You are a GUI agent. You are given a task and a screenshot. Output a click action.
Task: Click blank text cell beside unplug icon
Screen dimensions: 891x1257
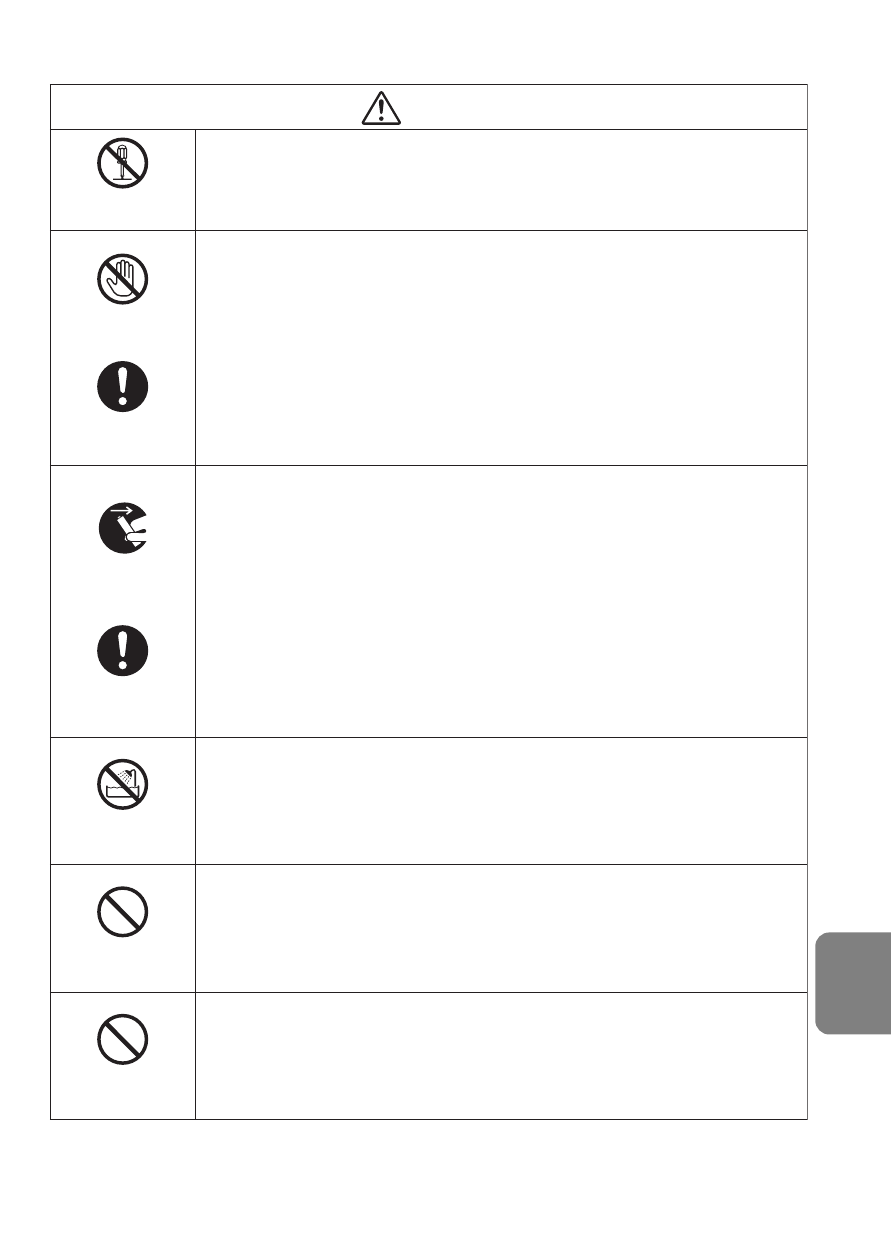(502, 601)
